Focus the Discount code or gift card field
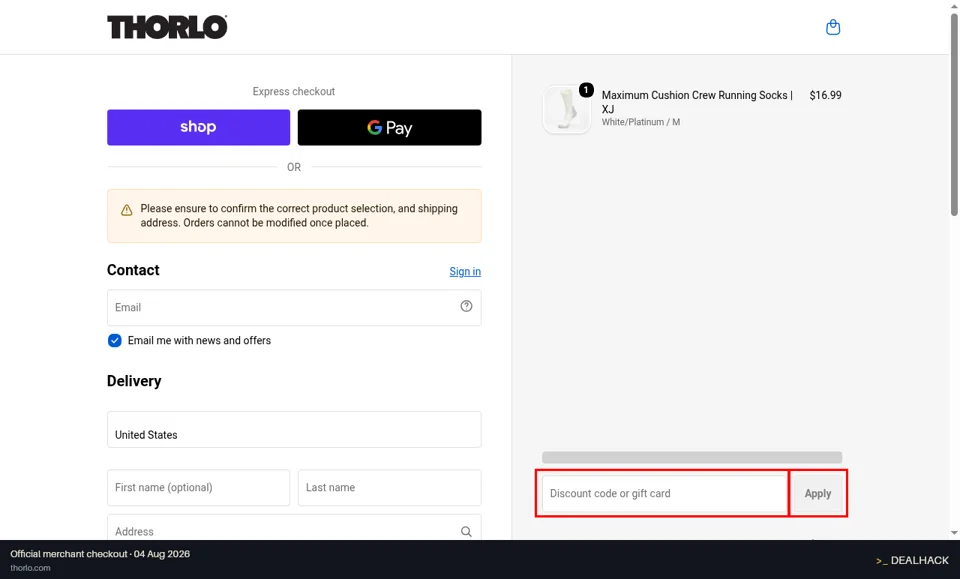Image resolution: width=960 pixels, height=579 pixels. (664, 493)
